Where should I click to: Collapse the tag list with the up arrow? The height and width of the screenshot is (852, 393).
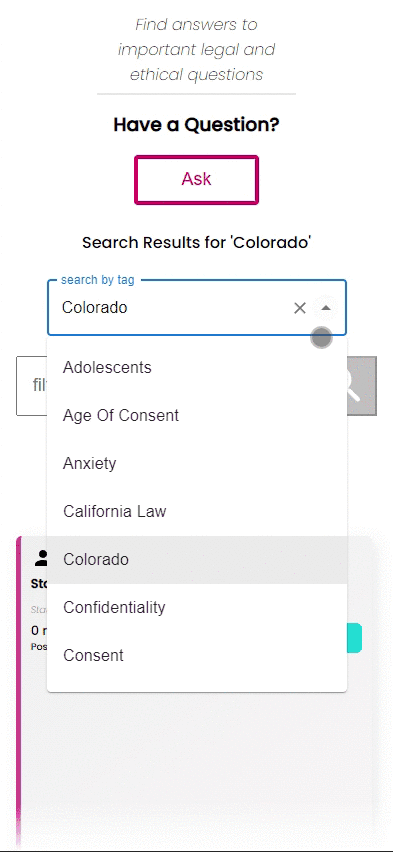326,308
